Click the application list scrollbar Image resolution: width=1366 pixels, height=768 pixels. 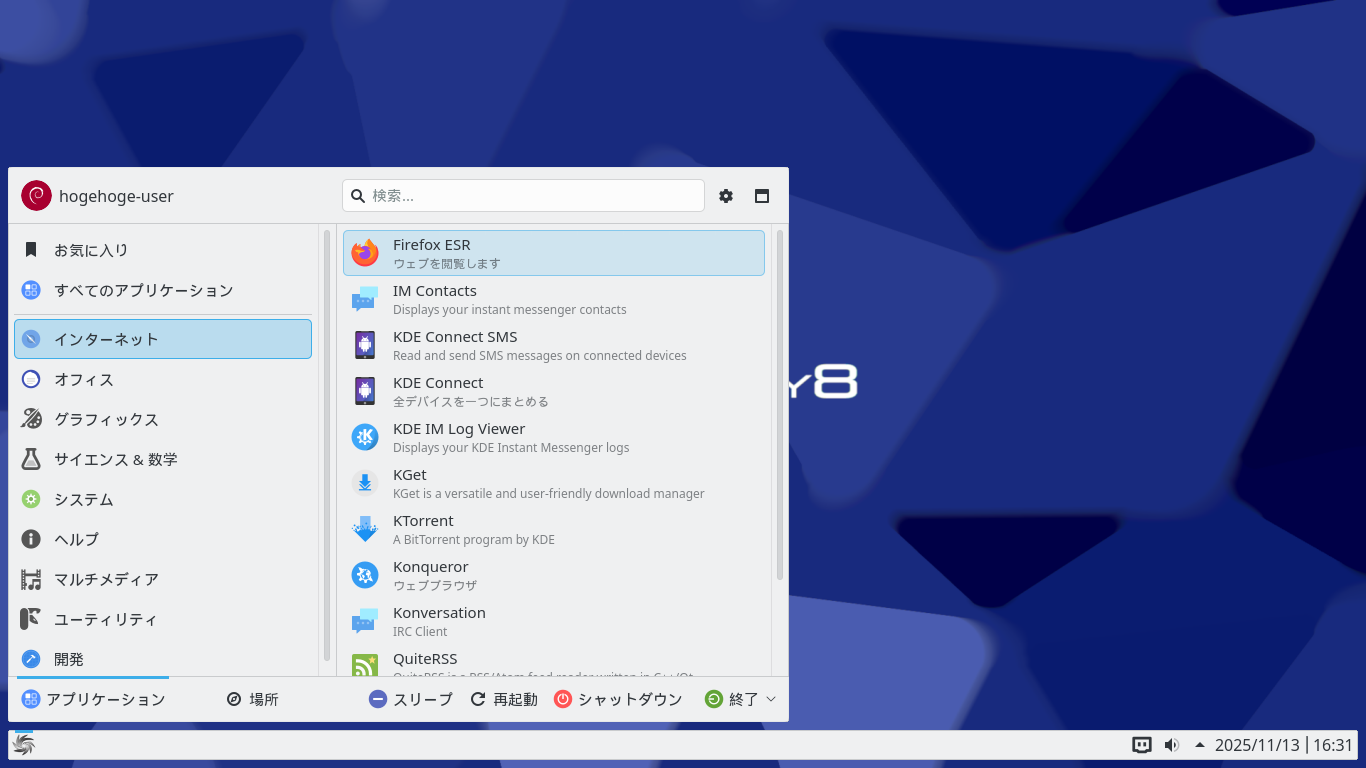tap(780, 405)
